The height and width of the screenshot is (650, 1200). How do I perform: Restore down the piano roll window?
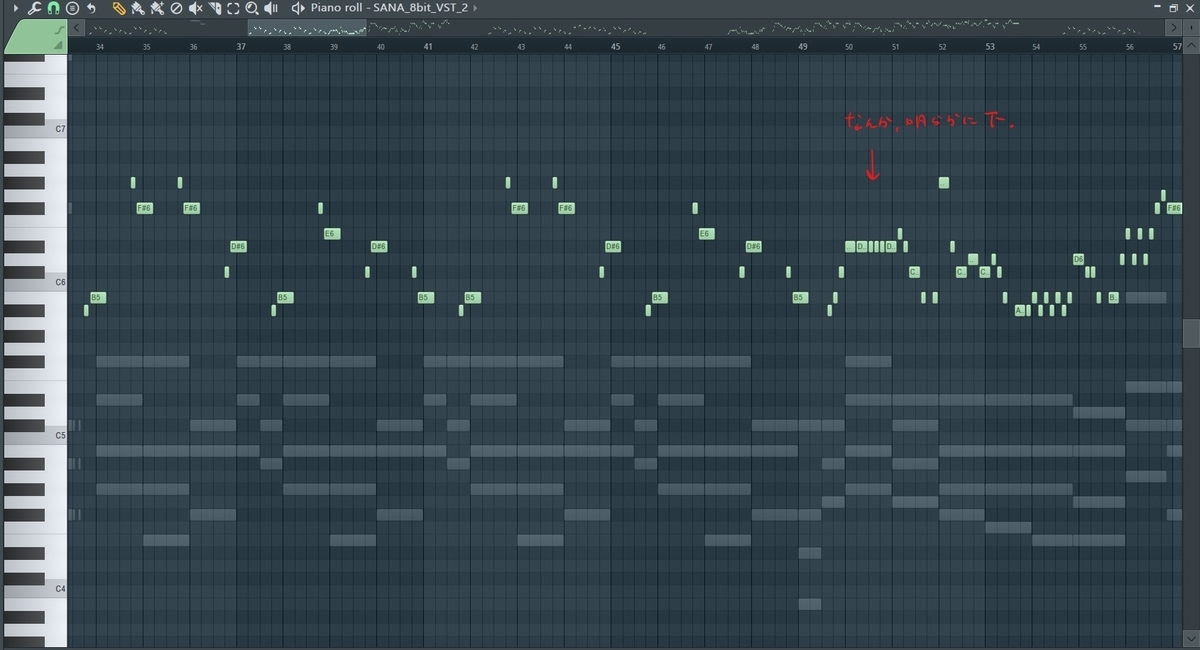1173,8
